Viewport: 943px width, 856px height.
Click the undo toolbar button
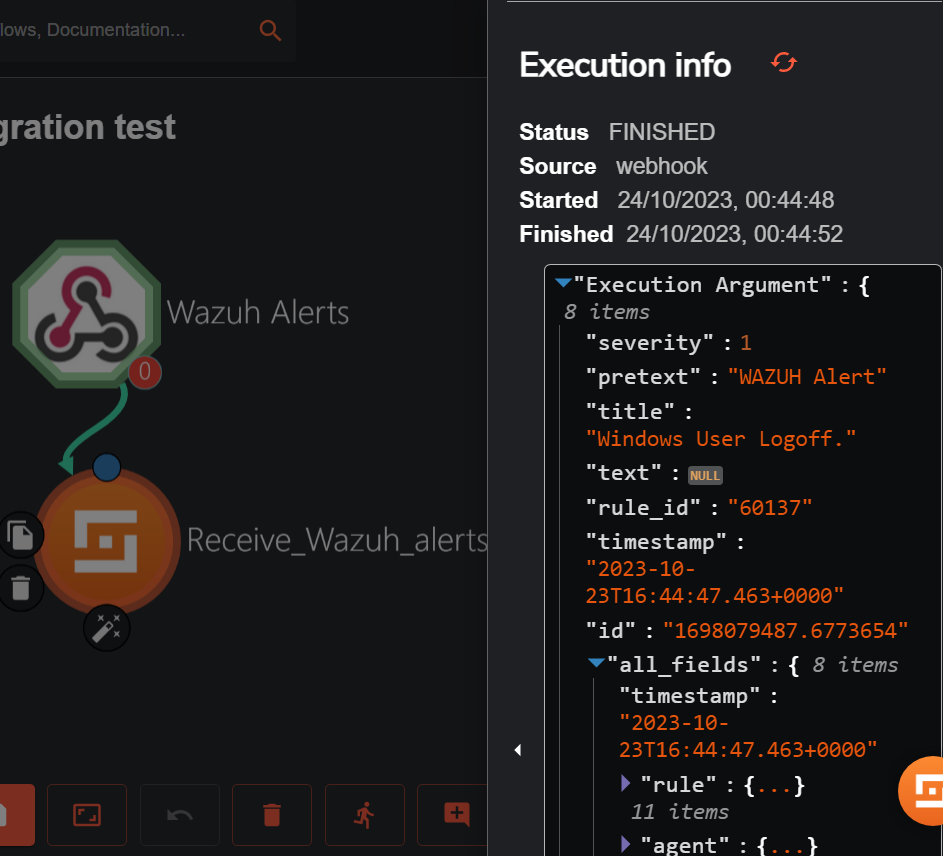[179, 814]
